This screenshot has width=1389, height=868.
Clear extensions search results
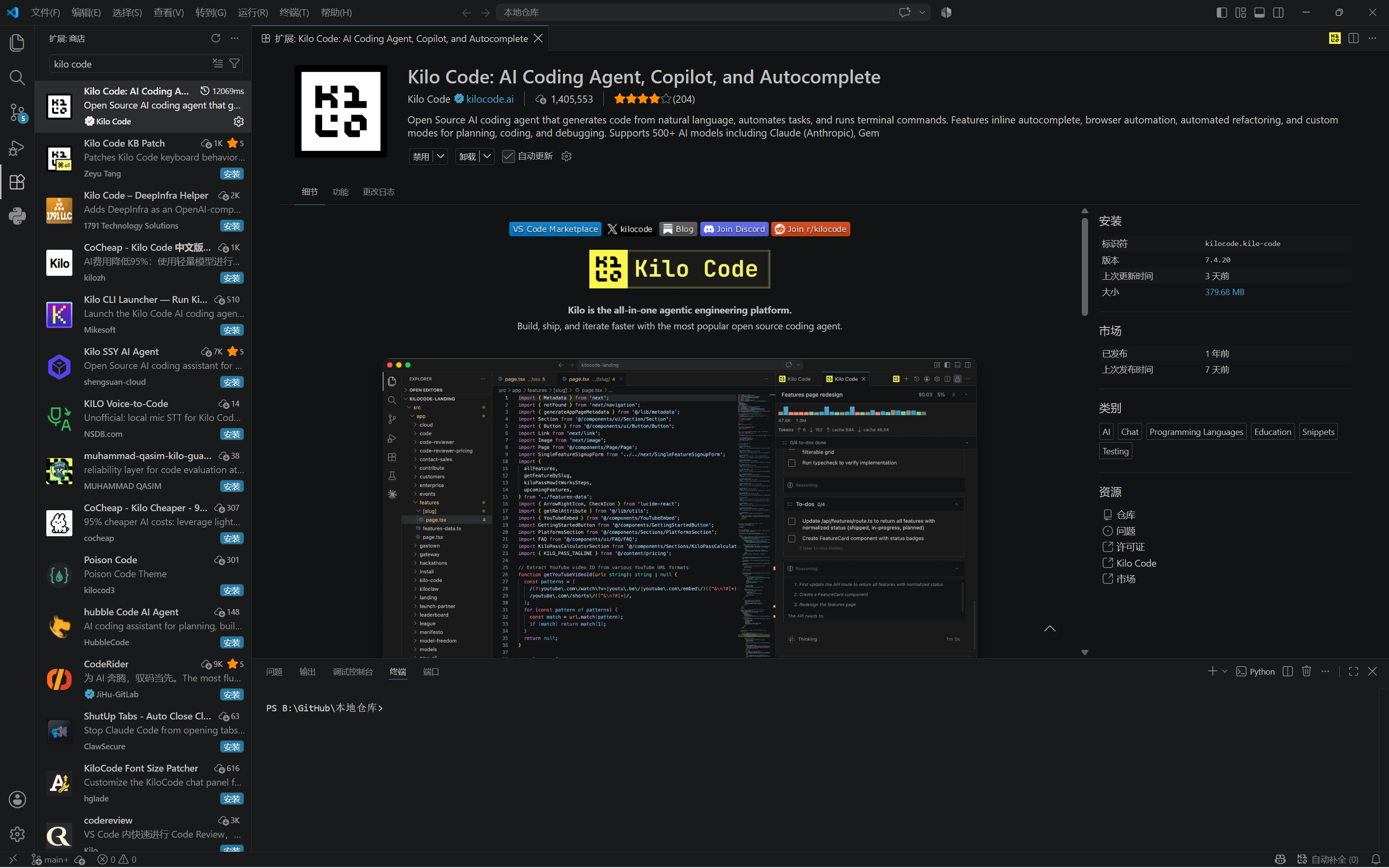coord(218,63)
